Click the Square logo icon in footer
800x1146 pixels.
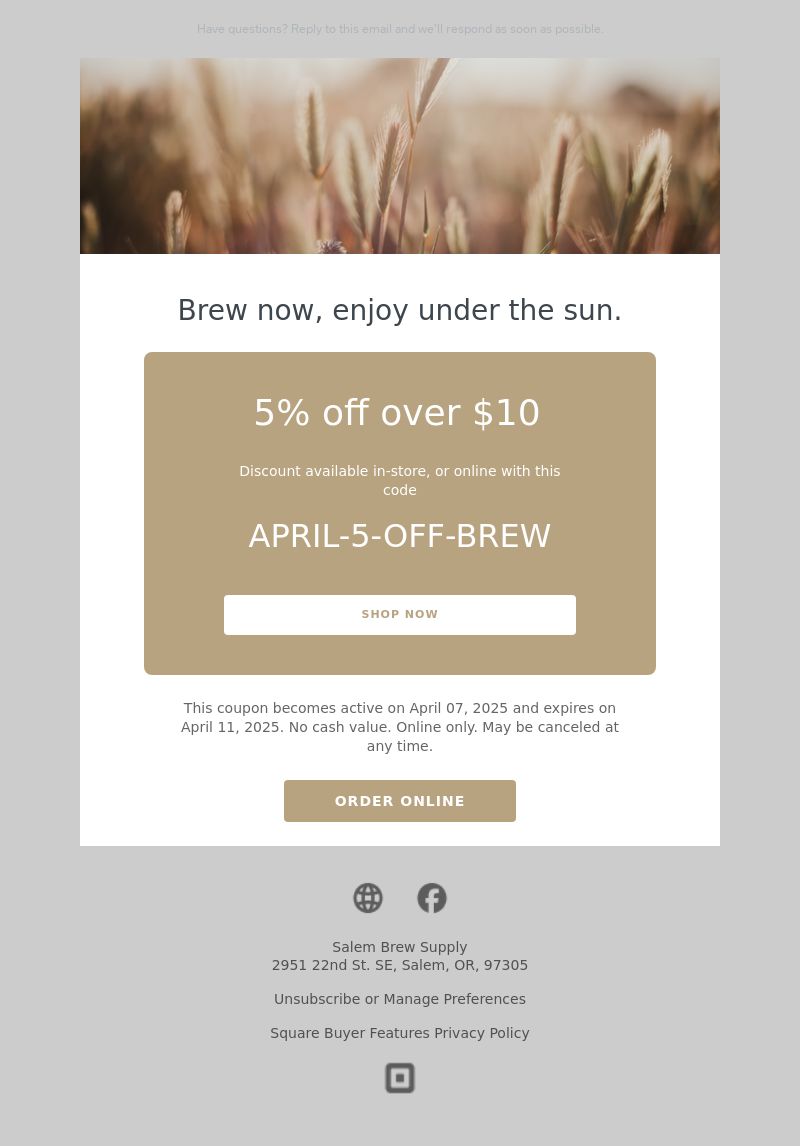[400, 1078]
